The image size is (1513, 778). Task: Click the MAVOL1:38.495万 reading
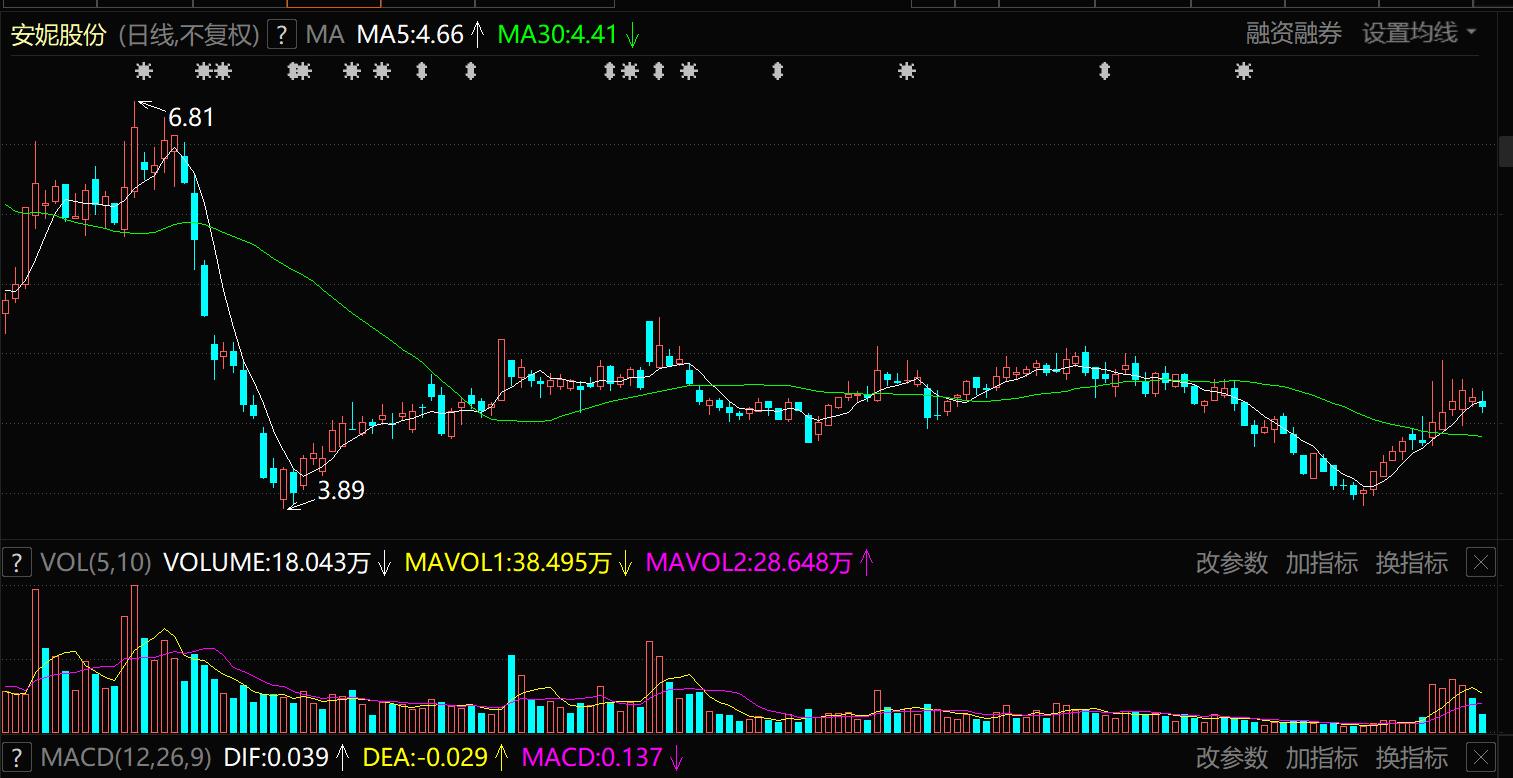tap(508, 563)
